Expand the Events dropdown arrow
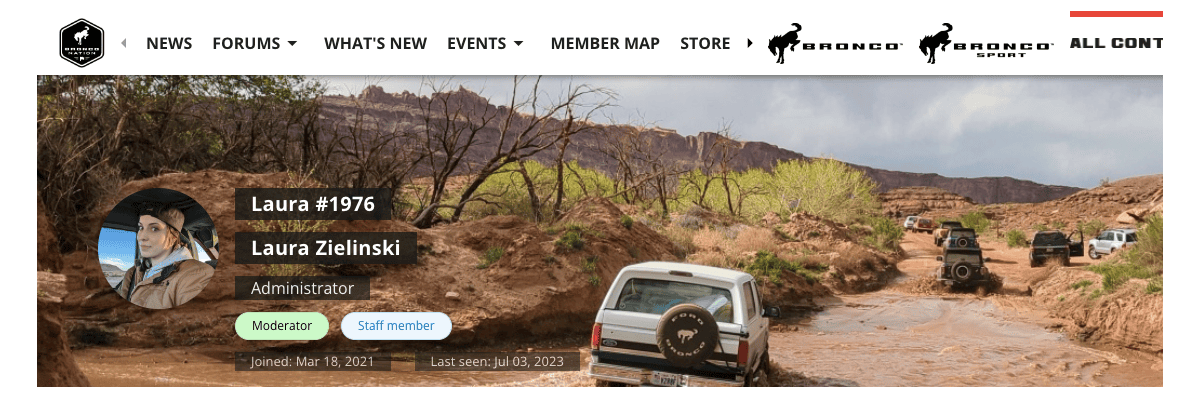The height and width of the screenshot is (400, 1200). pyautogui.click(x=518, y=44)
